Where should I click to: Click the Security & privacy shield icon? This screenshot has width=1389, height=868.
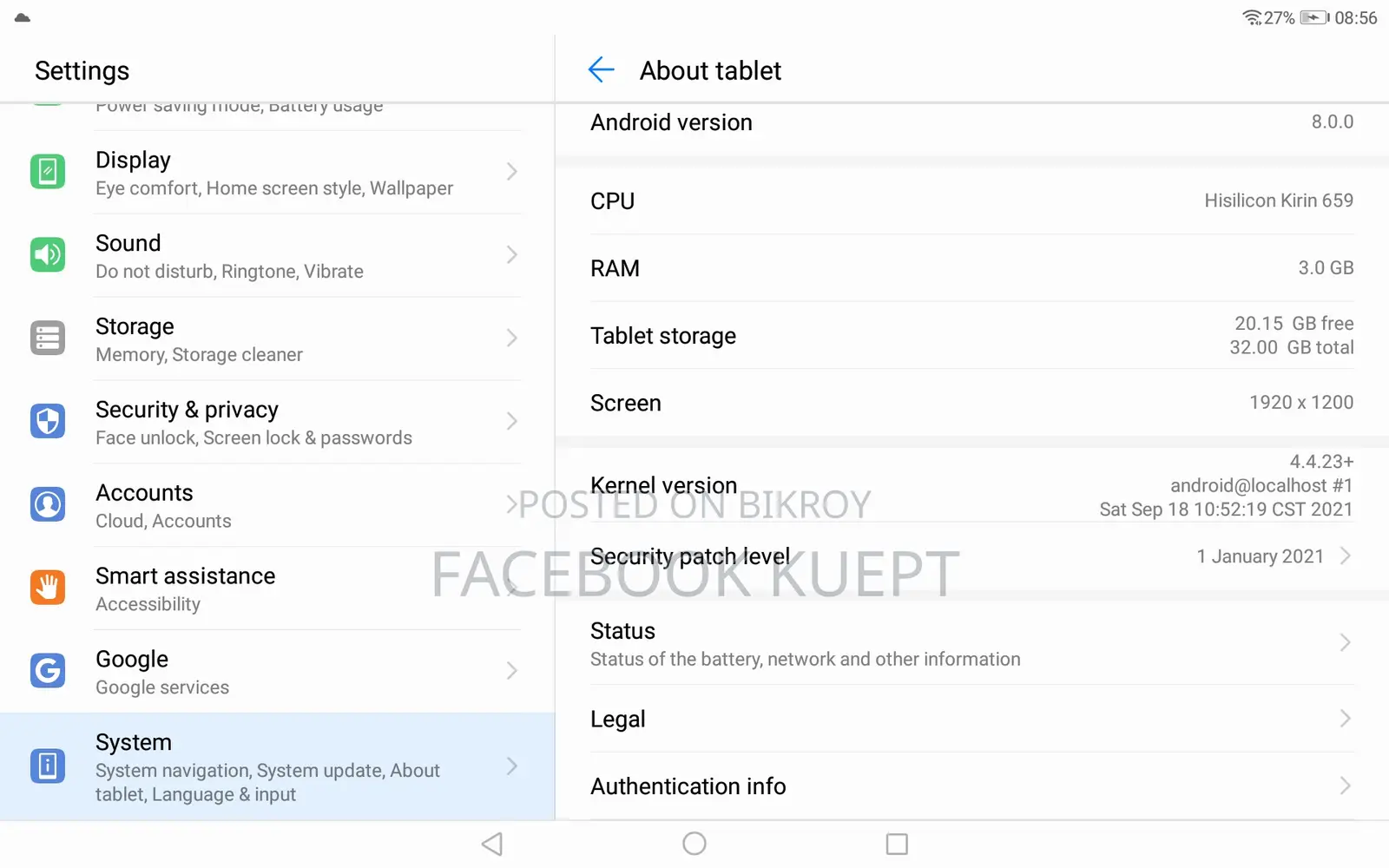point(48,422)
